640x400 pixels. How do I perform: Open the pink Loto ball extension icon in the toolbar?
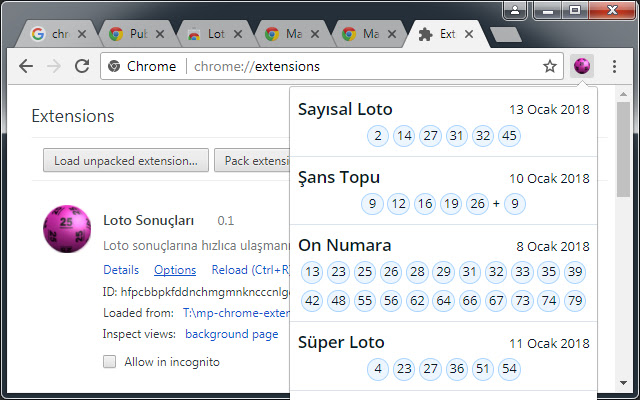point(582,66)
